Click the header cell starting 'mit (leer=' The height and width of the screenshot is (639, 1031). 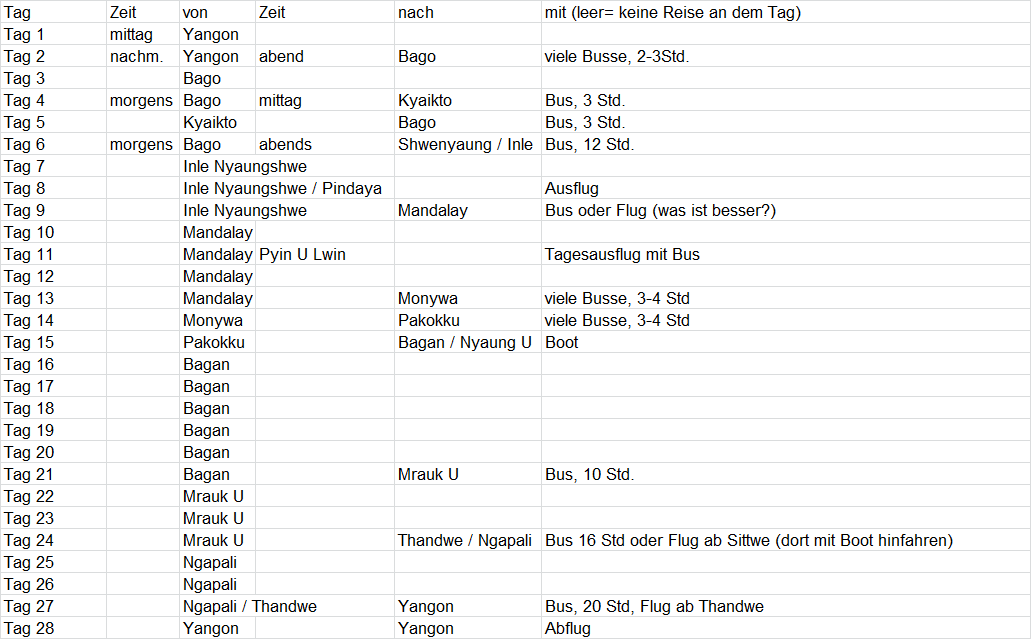coord(672,13)
